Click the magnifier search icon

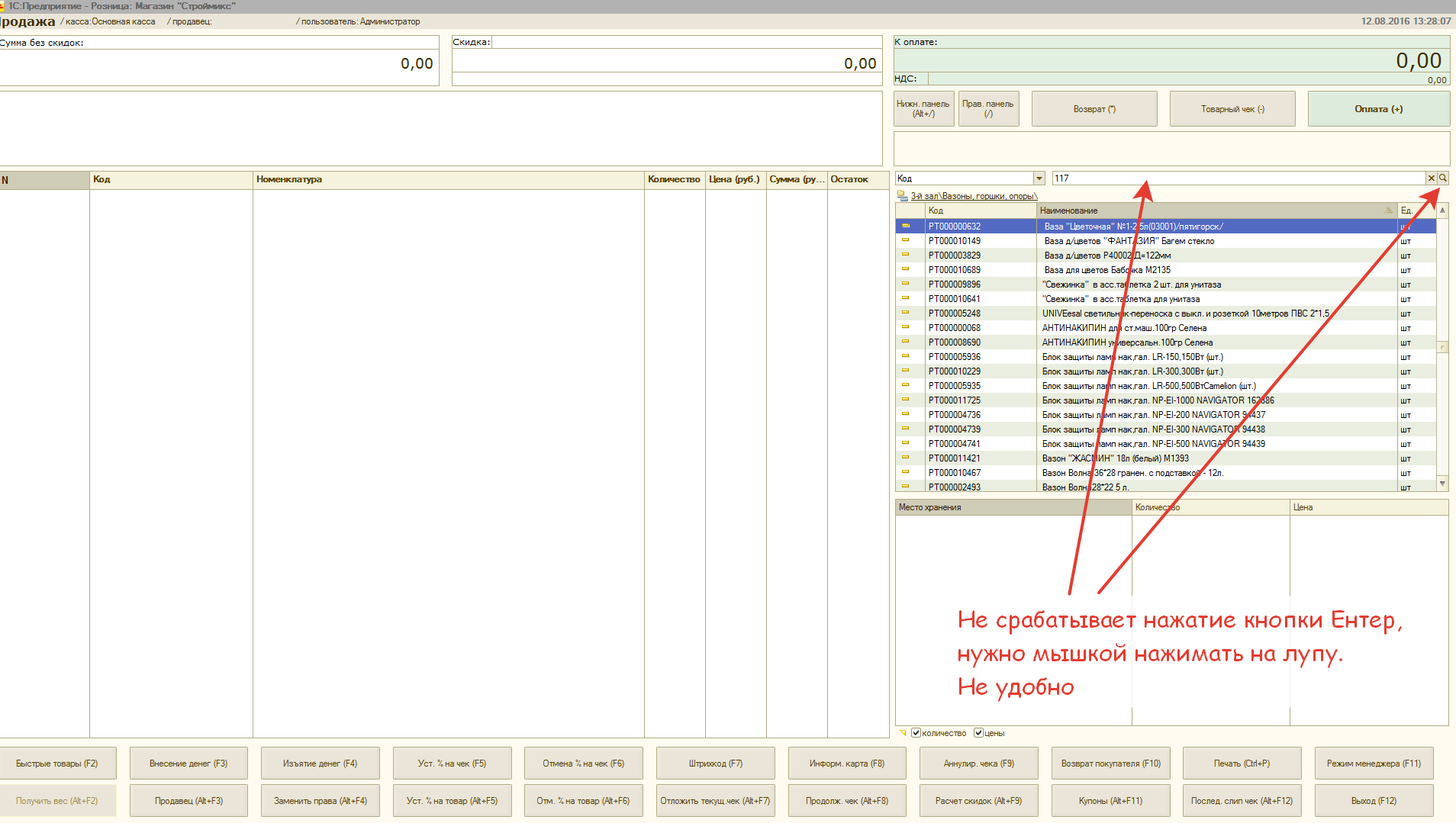(x=1443, y=178)
